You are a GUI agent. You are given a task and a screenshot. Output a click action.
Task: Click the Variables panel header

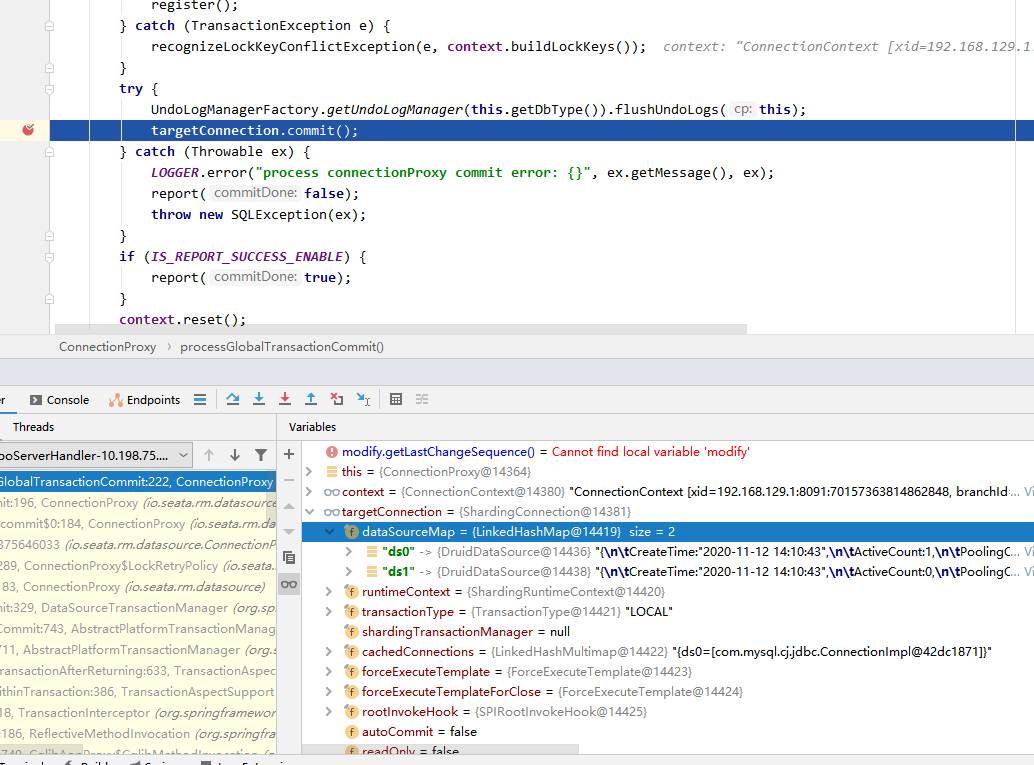click(313, 427)
